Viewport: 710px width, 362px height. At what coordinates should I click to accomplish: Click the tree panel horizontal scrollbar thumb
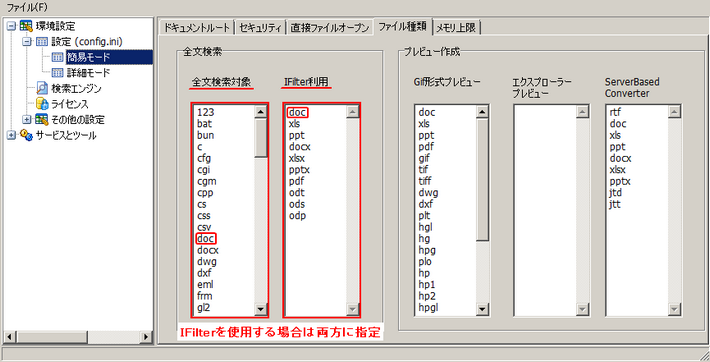click(52, 337)
